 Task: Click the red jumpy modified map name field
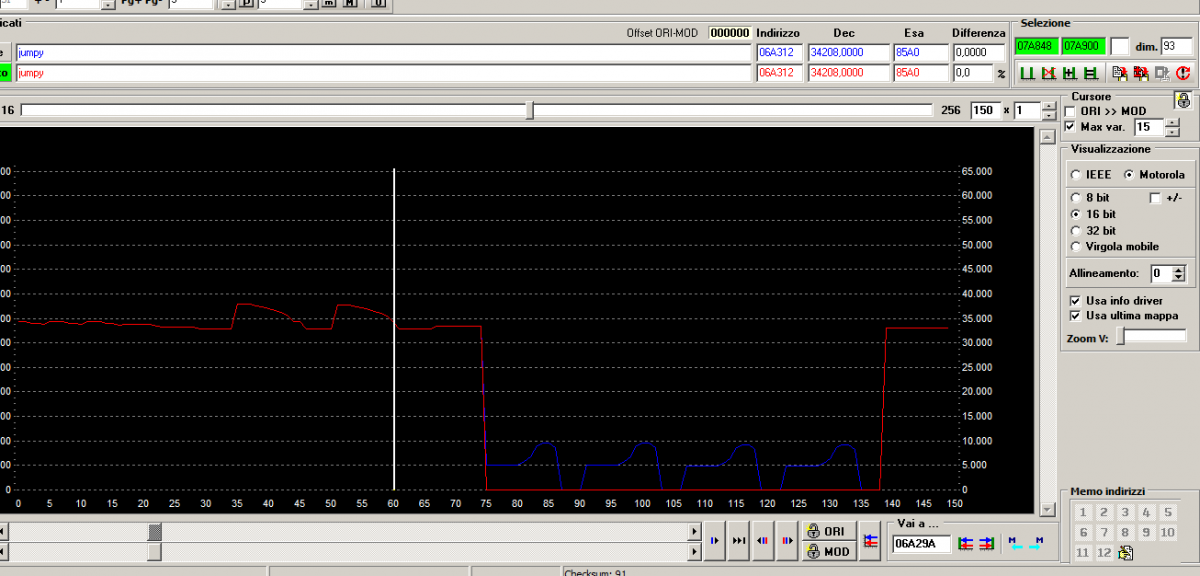383,73
